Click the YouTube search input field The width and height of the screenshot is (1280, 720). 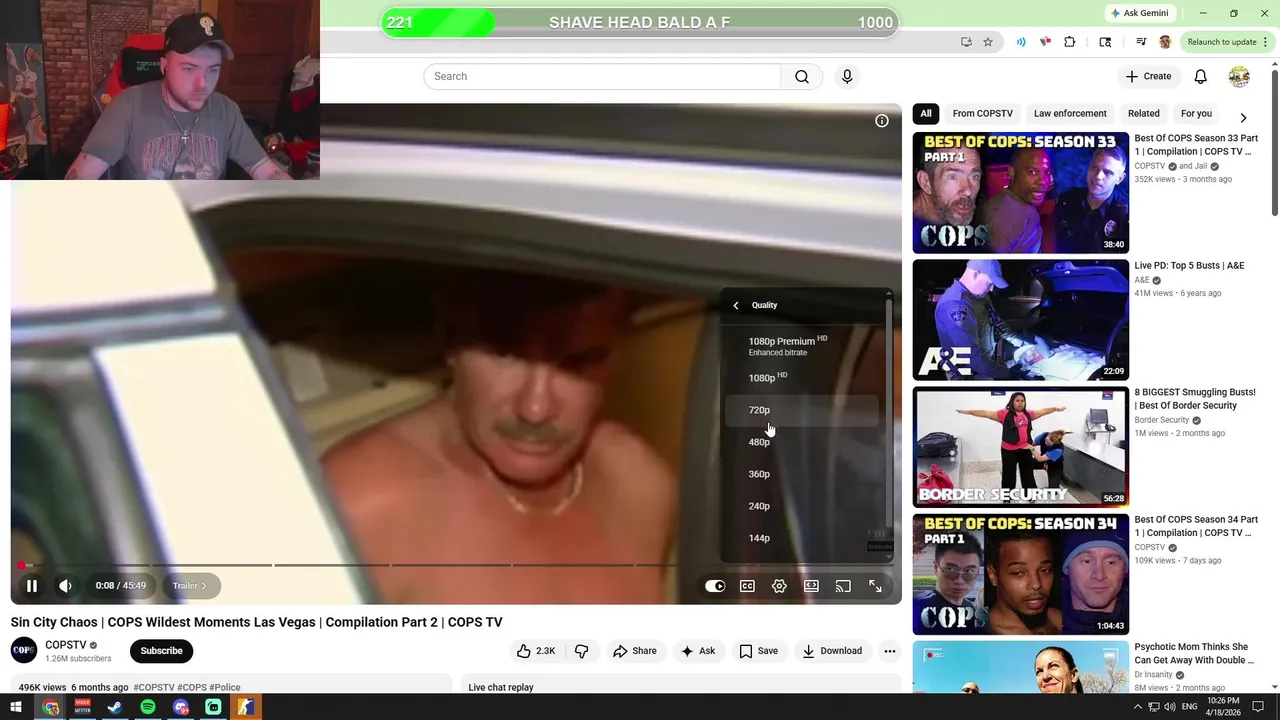point(602,76)
